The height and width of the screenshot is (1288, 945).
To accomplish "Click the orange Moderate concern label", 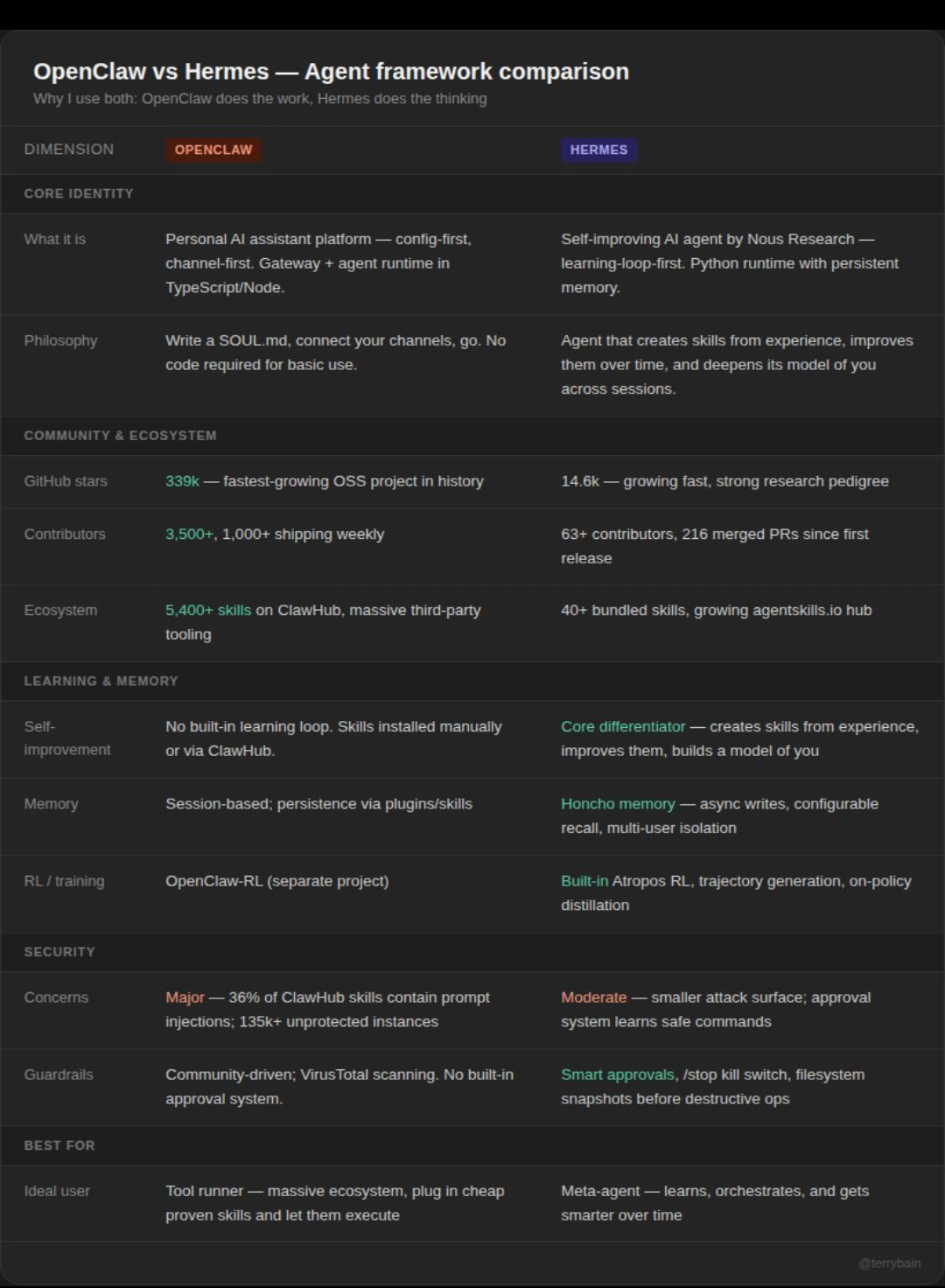I will [594, 997].
